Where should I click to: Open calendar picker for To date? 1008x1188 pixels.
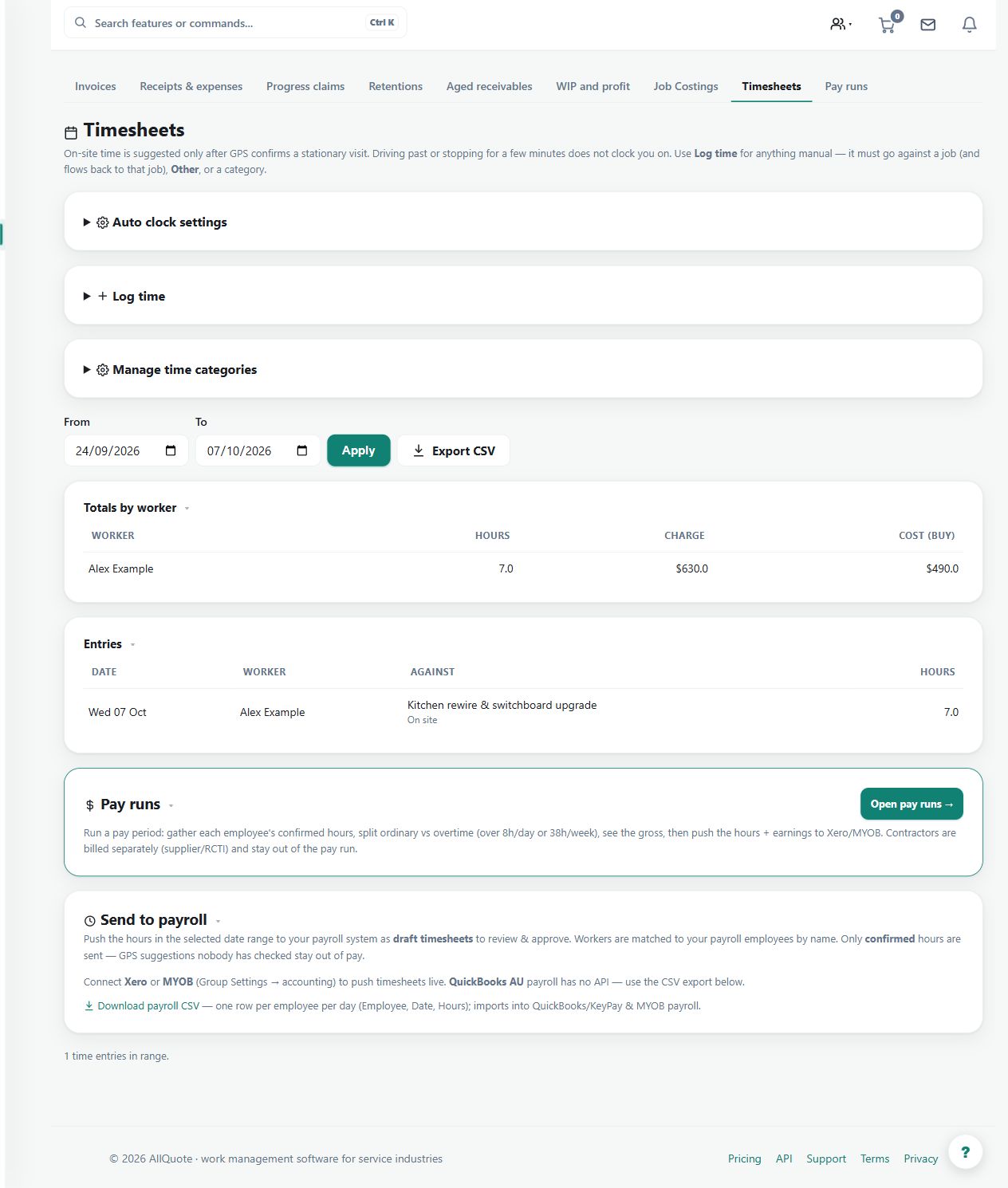coord(302,450)
